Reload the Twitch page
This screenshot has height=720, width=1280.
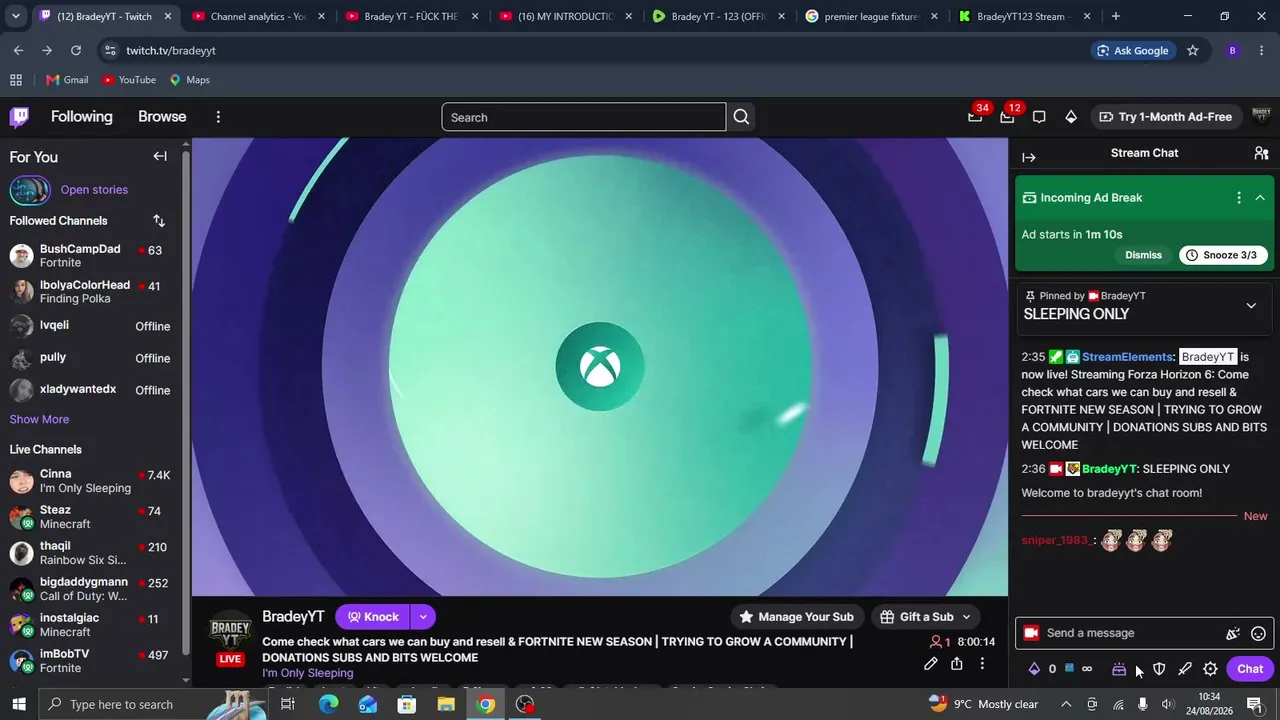pos(76,51)
